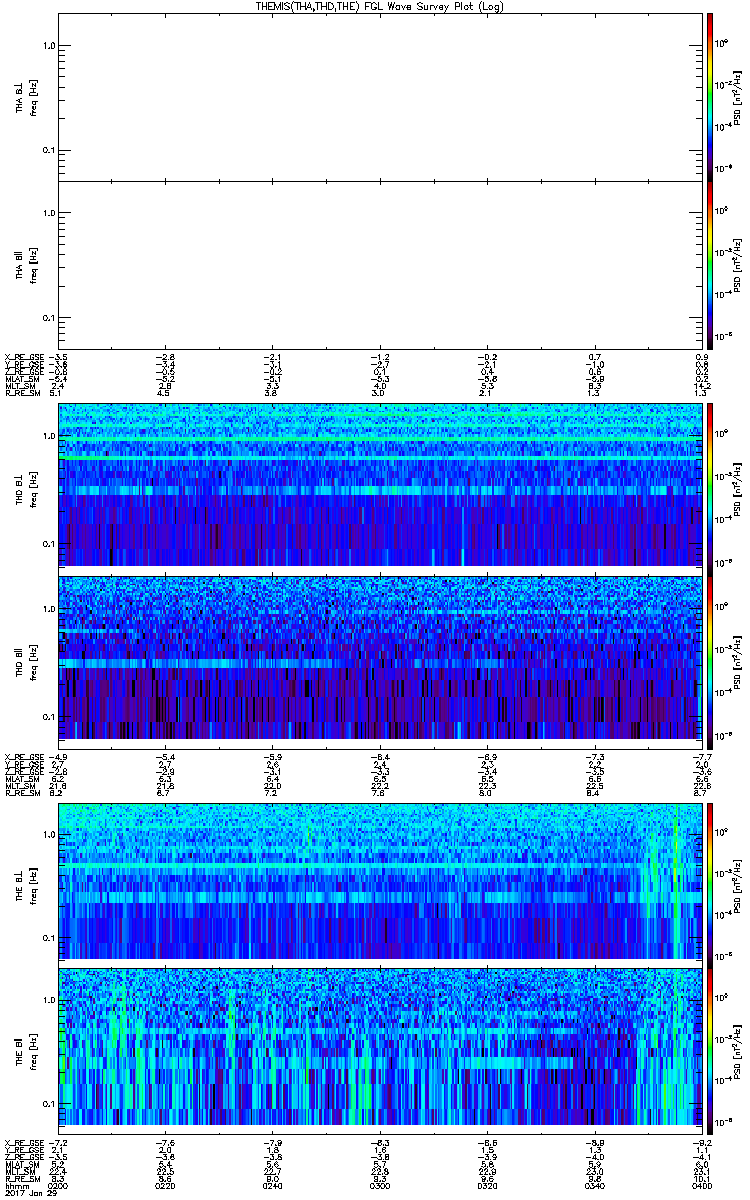Click the 0300 time tick label
Image resolution: width=750 pixels, height=1200 pixels.
[x=380, y=1185]
